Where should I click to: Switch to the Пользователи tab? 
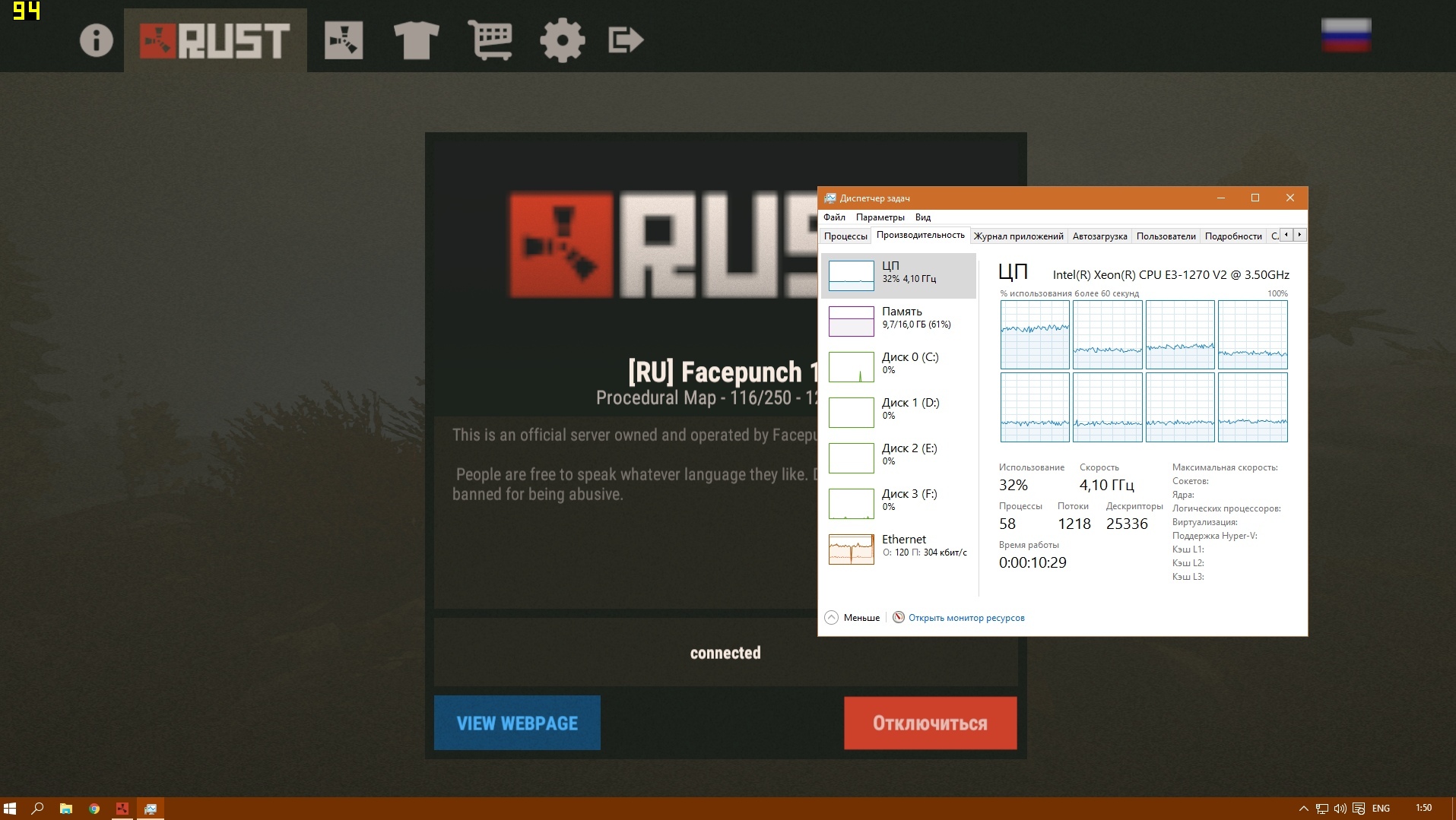pyautogui.click(x=1166, y=236)
